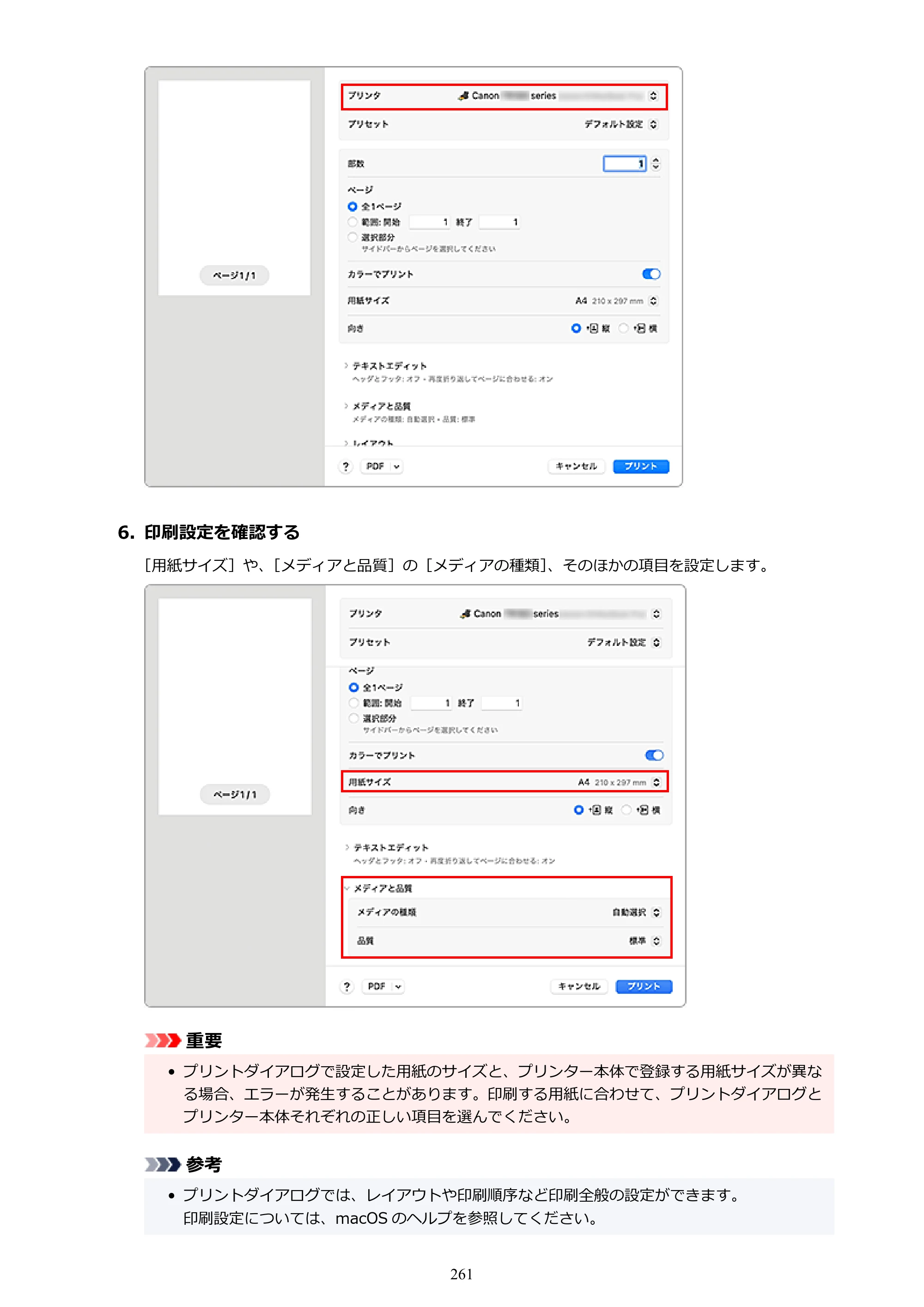This screenshot has width=924, height=1307.
Task: Click the blue print button in the lower dialog
Action: pos(644,987)
